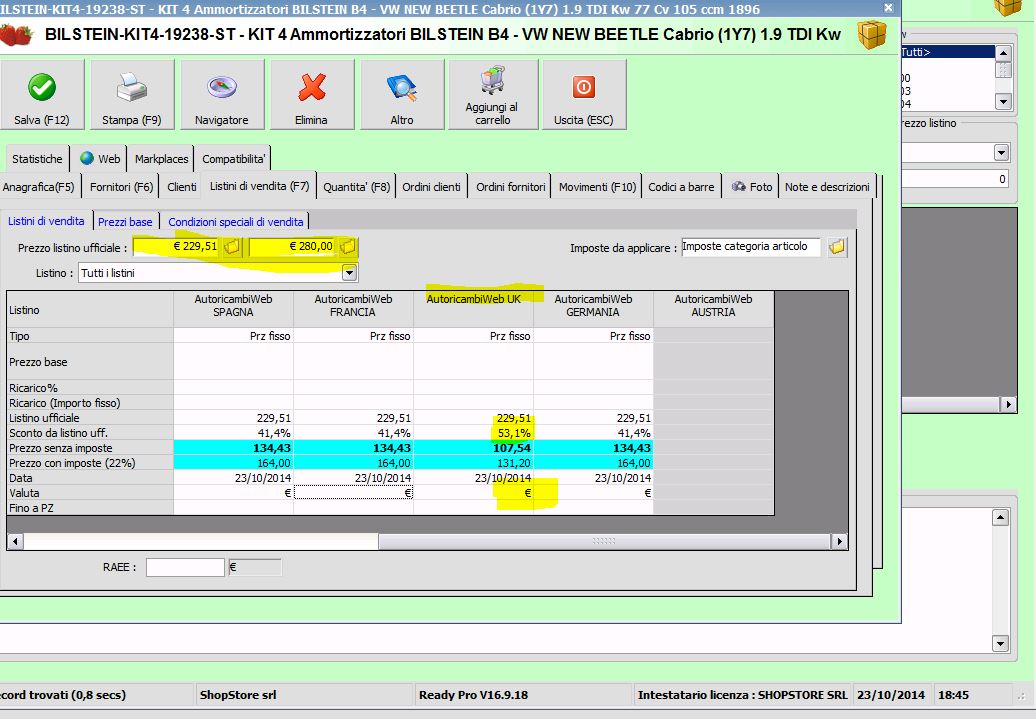This screenshot has height=719, width=1036.
Task: Select the AutoricambiWeb UK column header
Action: point(473,299)
